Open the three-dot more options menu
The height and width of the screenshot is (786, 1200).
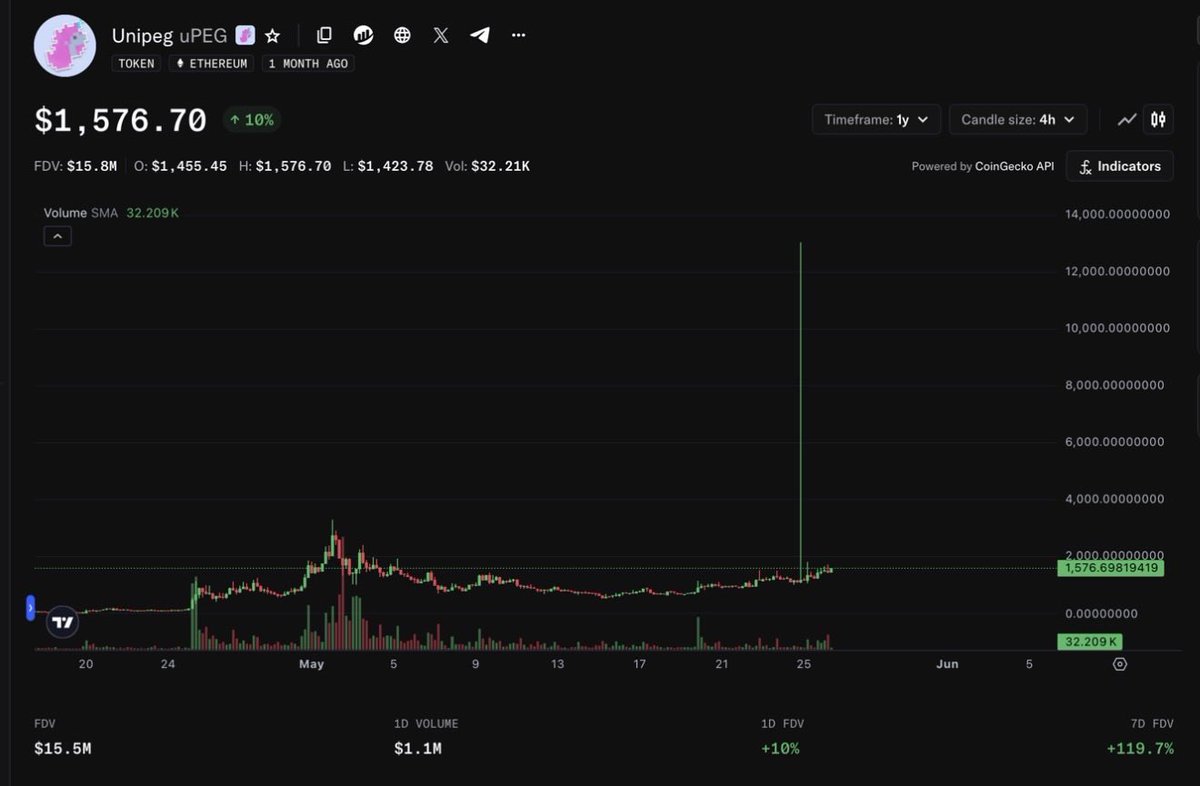point(518,35)
